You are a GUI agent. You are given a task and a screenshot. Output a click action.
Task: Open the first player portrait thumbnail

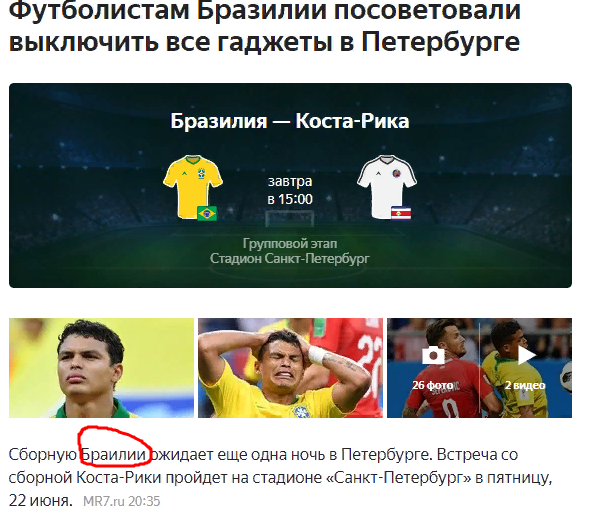tap(101, 368)
